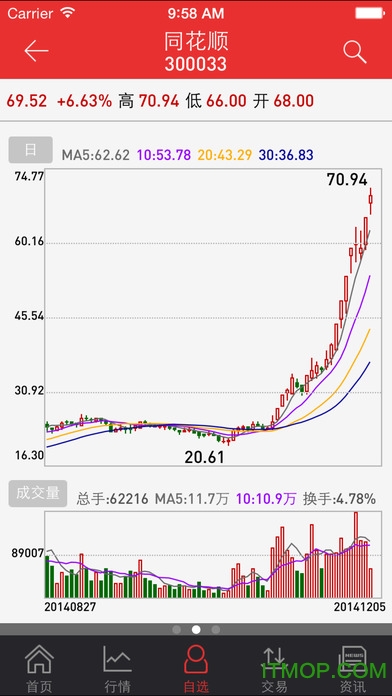The width and height of the screenshot is (392, 696).
Task: Open 行情 market chart icon
Action: click(117, 659)
